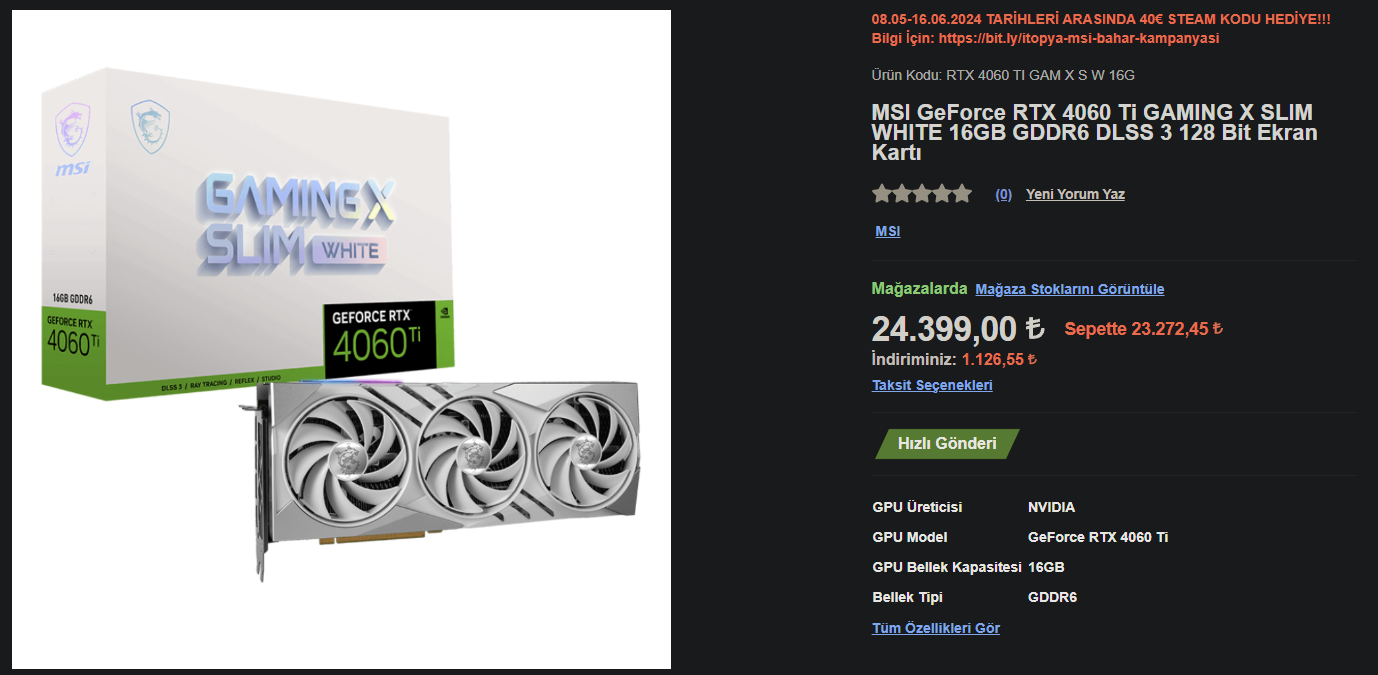Open the MSI brand link

(888, 231)
